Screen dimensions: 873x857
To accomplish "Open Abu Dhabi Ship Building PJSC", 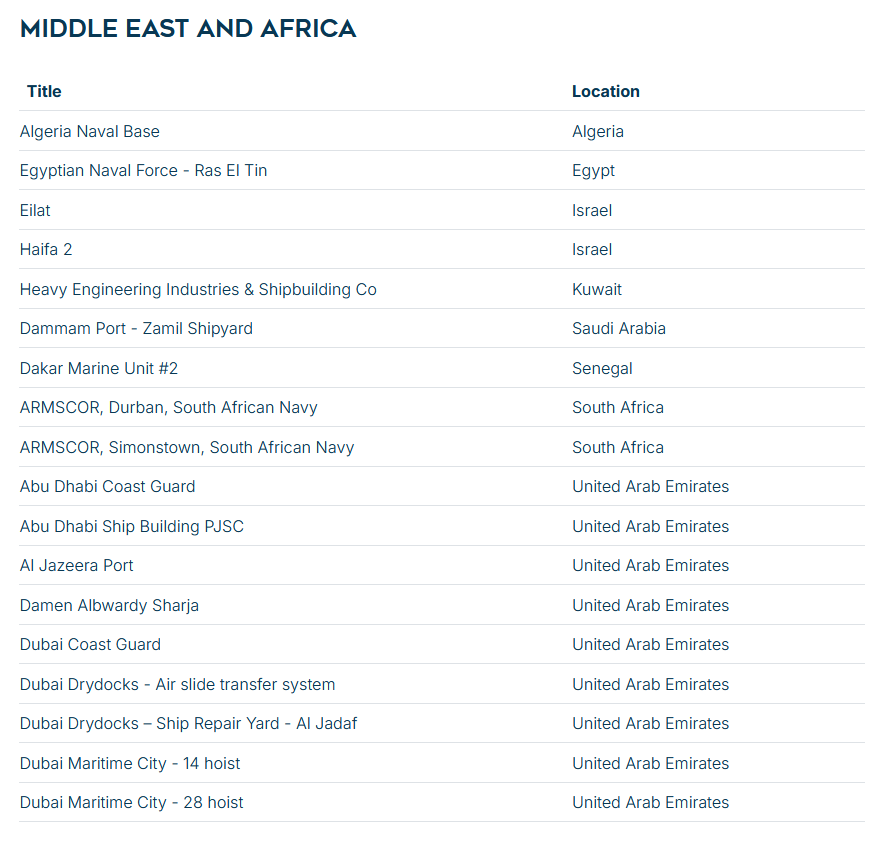I will (132, 526).
